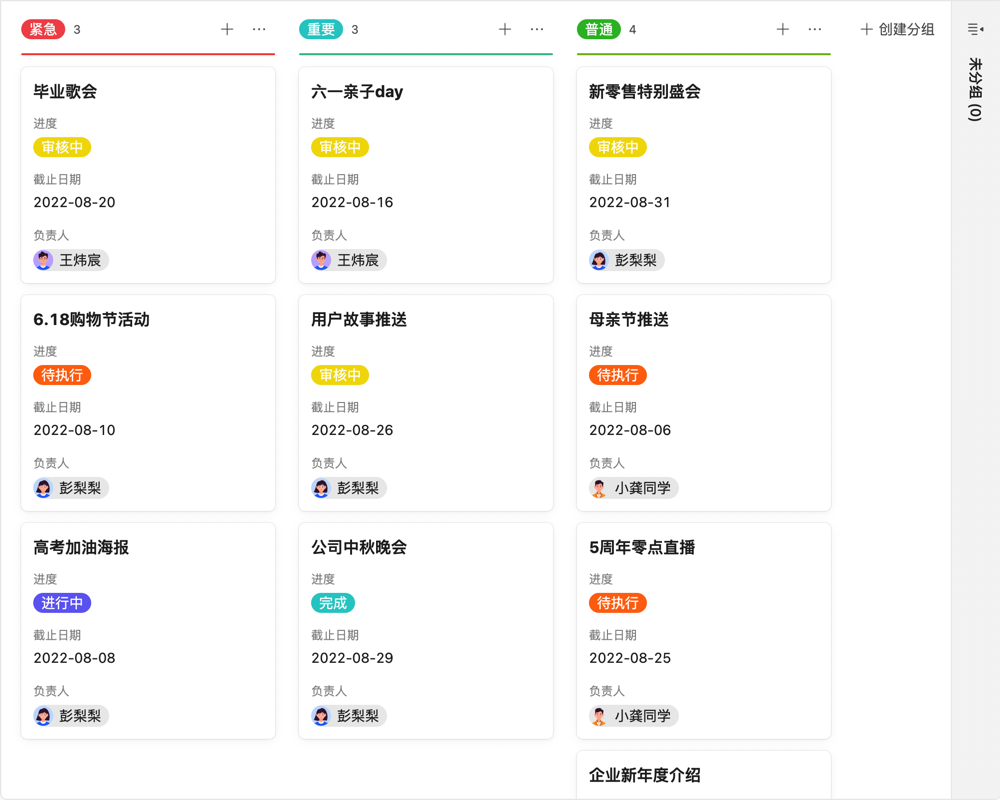Add a new task to the 重要 column
Image resolution: width=1000 pixels, height=800 pixels.
click(x=505, y=29)
